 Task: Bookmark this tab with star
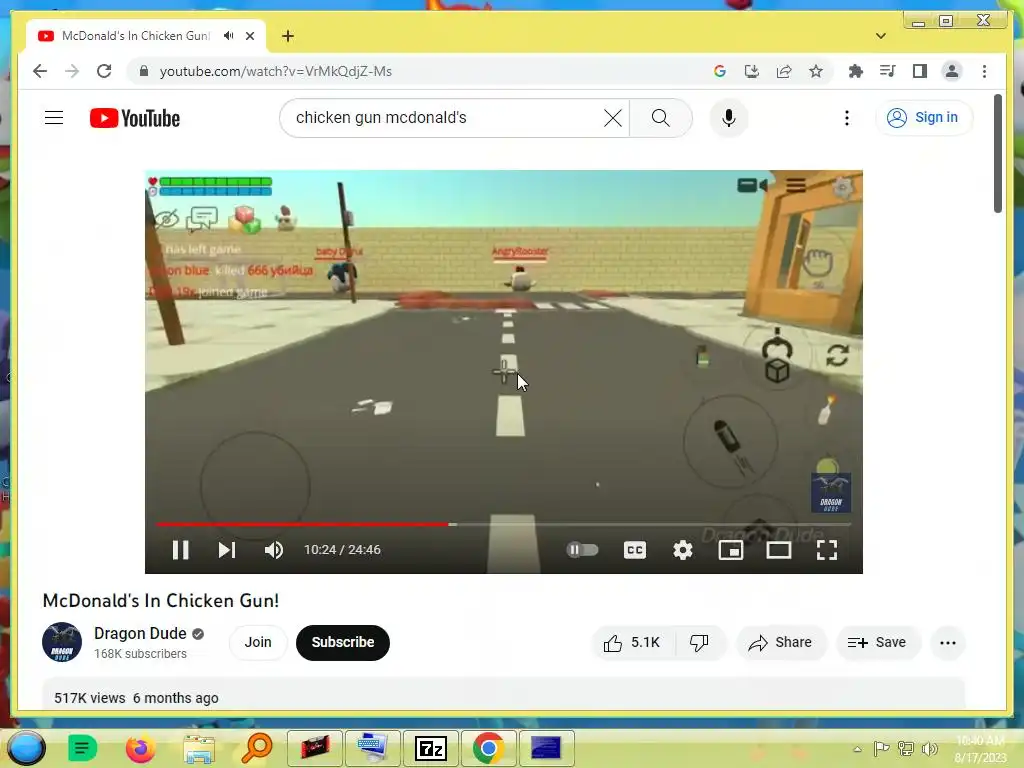pyautogui.click(x=816, y=71)
